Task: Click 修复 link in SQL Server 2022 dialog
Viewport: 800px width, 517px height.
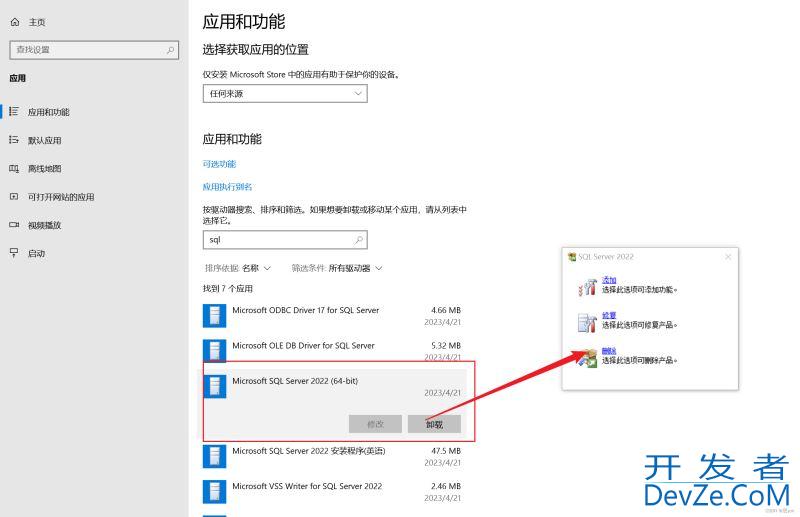Action: coord(609,315)
